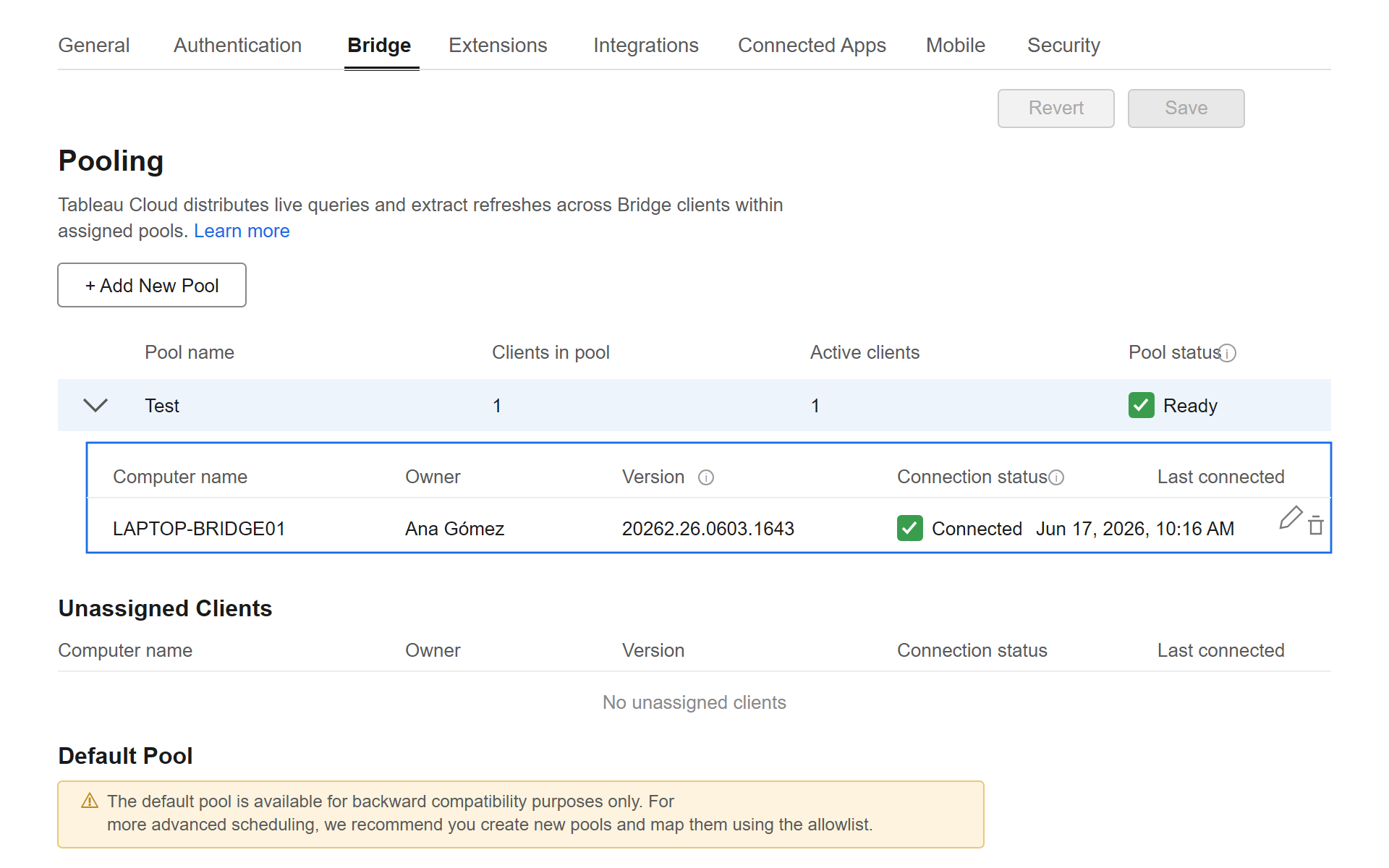1389x868 pixels.
Task: Click the Owner header in Test pool table
Action: 433,477
